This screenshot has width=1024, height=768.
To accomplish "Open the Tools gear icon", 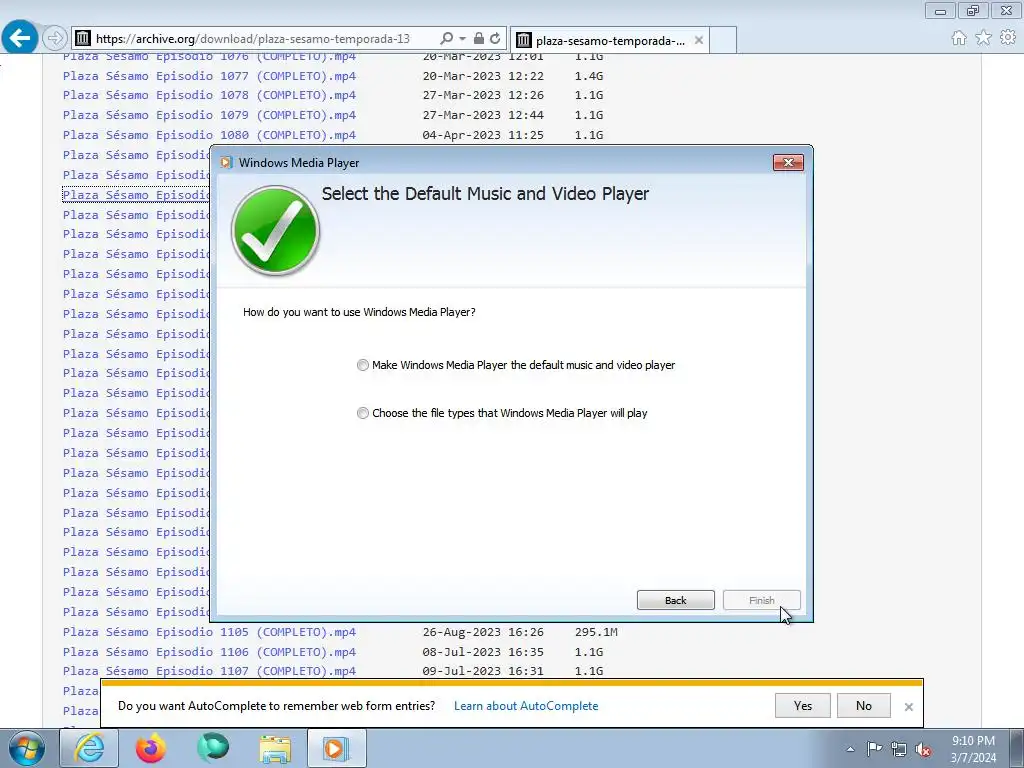I will (1008, 38).
